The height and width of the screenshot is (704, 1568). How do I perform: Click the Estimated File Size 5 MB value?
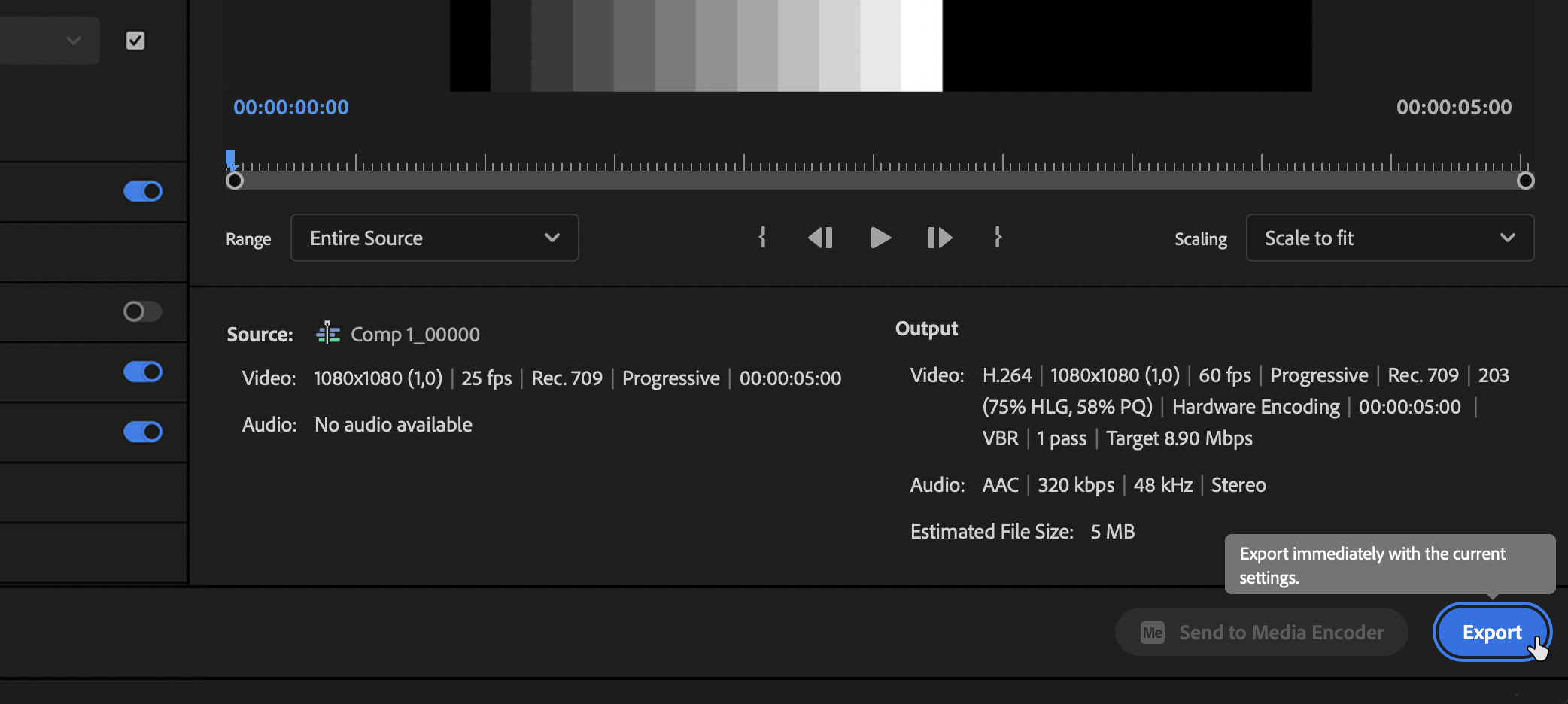coord(1113,532)
